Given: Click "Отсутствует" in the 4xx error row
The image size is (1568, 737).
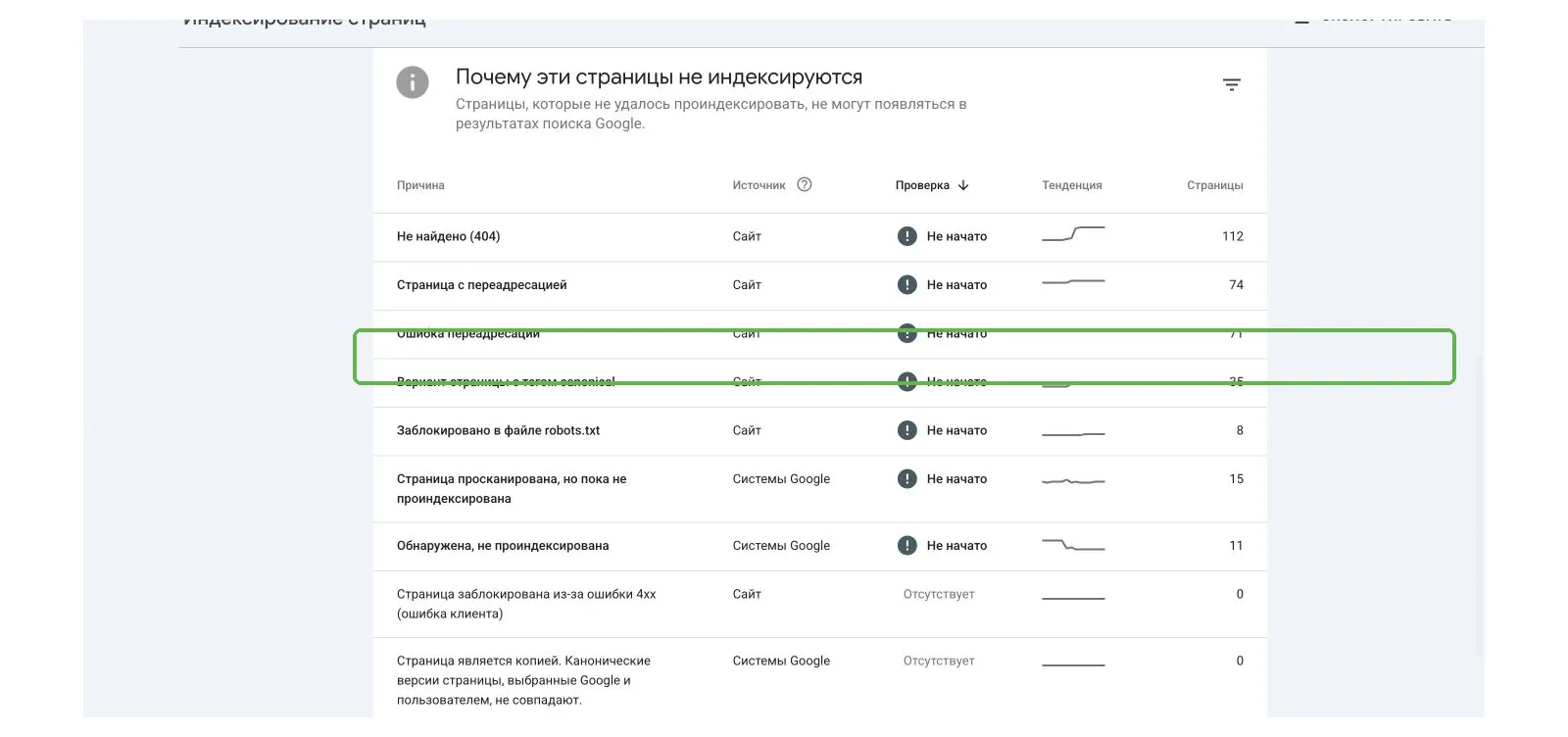Looking at the screenshot, I should 939,594.
